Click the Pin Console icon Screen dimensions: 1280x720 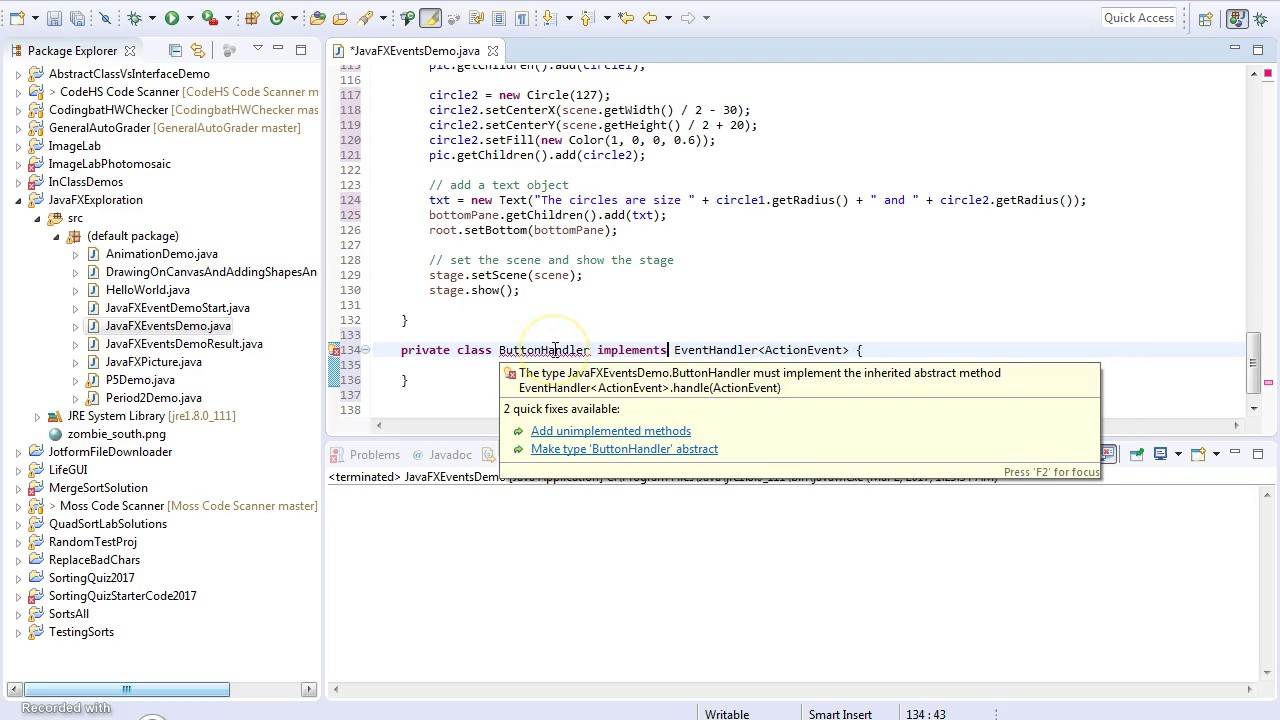(x=1137, y=454)
